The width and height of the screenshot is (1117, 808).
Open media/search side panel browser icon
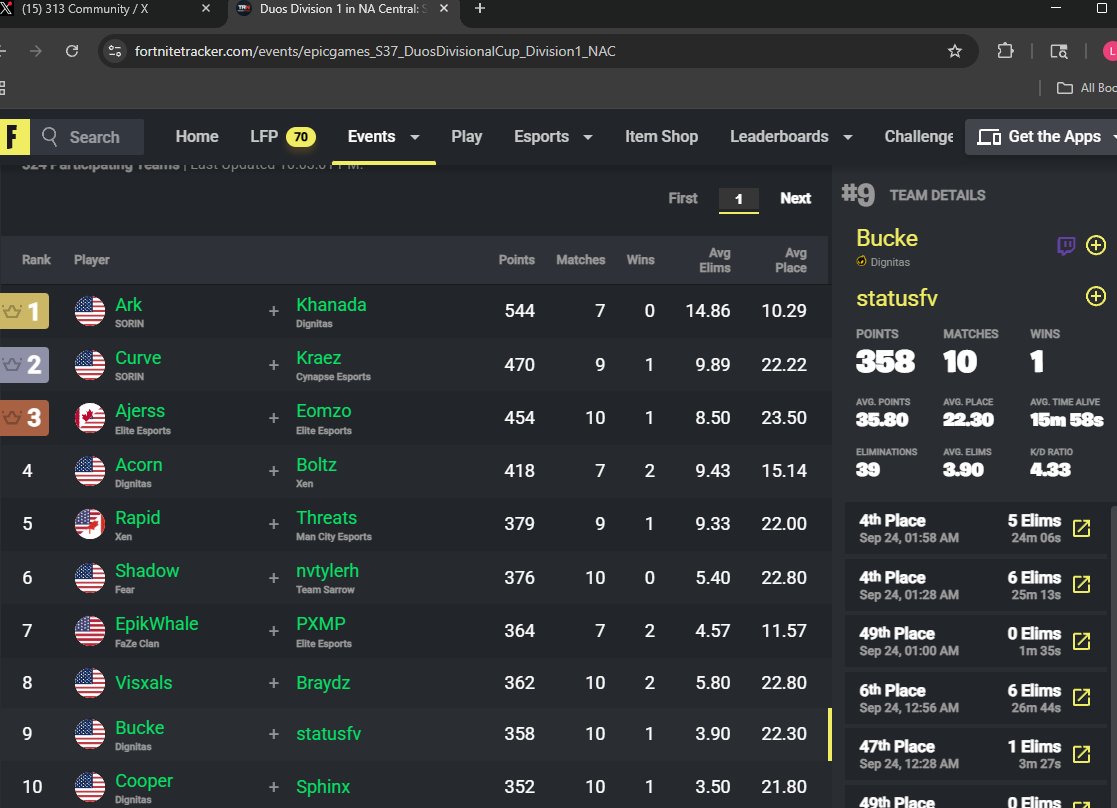click(1059, 51)
